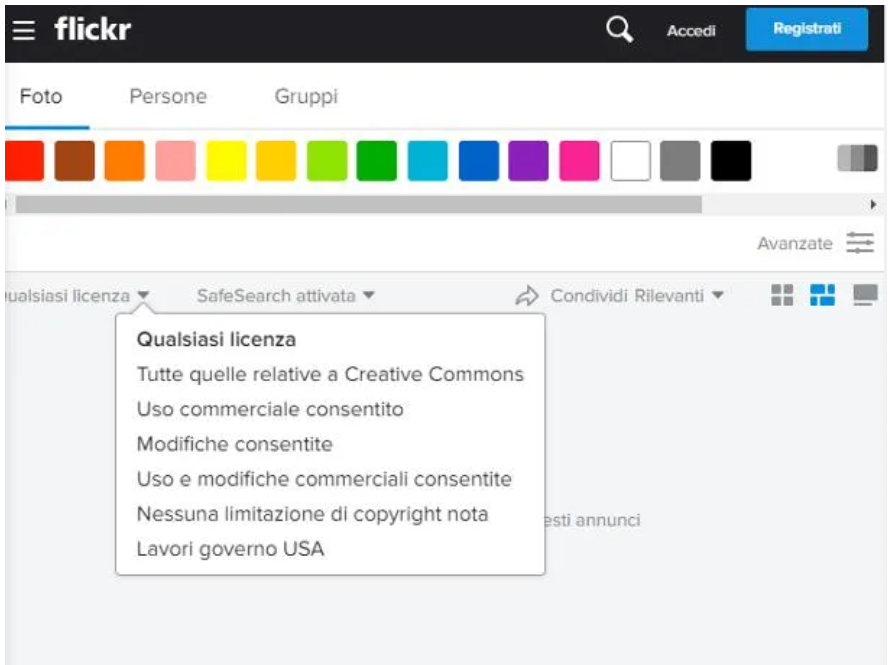
Task: Click the Registrati button
Action: (x=806, y=29)
